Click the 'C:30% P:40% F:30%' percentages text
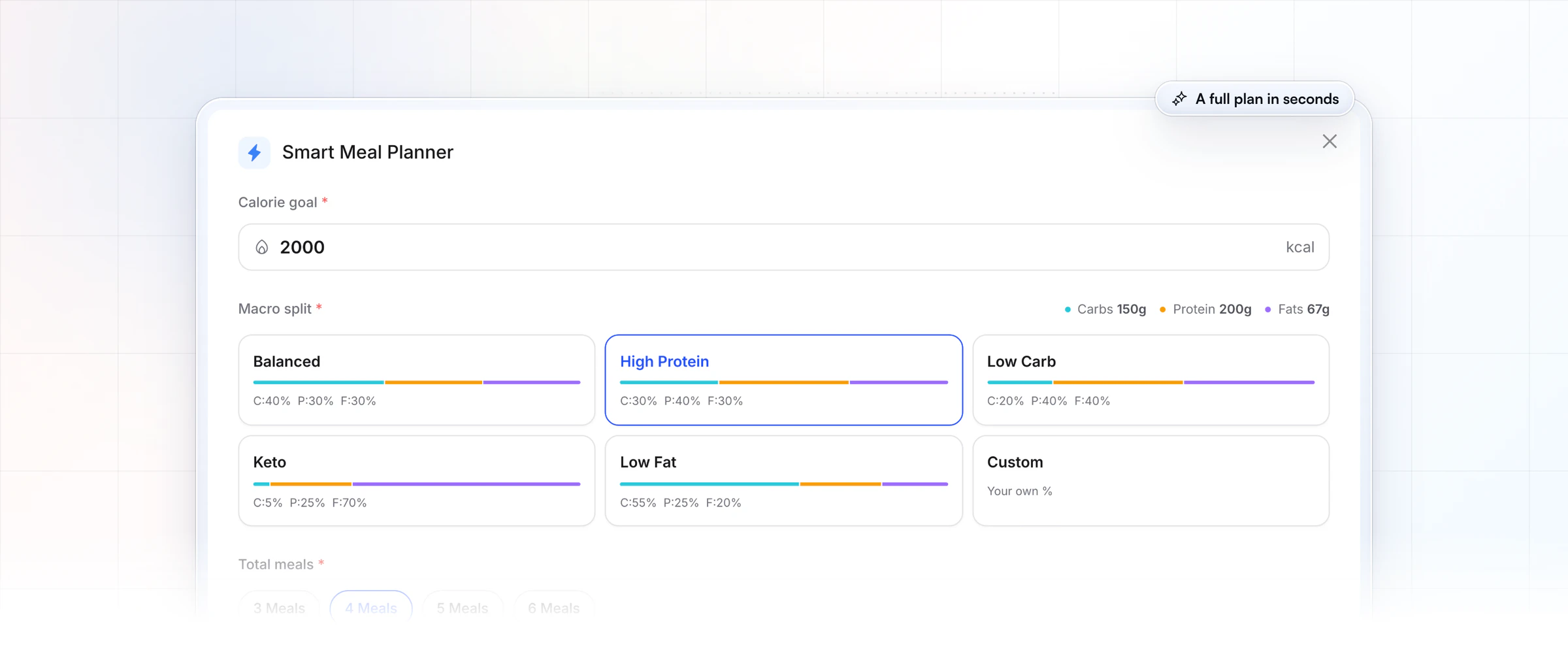The image size is (1568, 647). (681, 401)
